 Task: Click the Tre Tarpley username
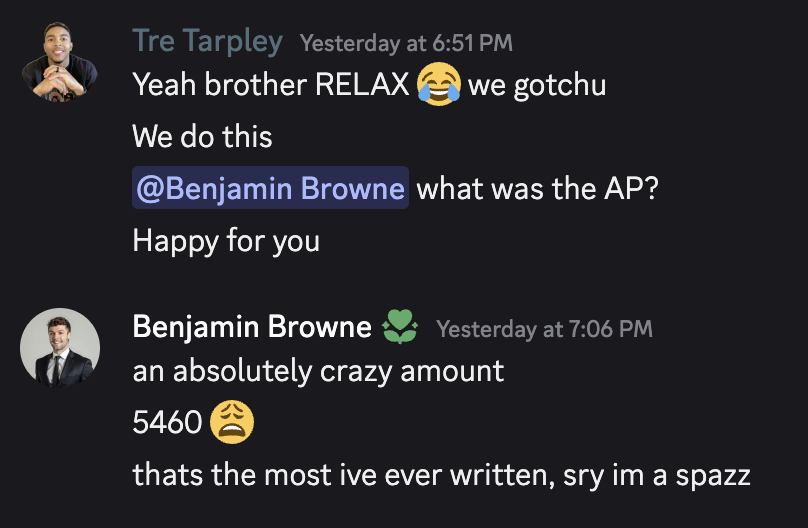pos(208,41)
